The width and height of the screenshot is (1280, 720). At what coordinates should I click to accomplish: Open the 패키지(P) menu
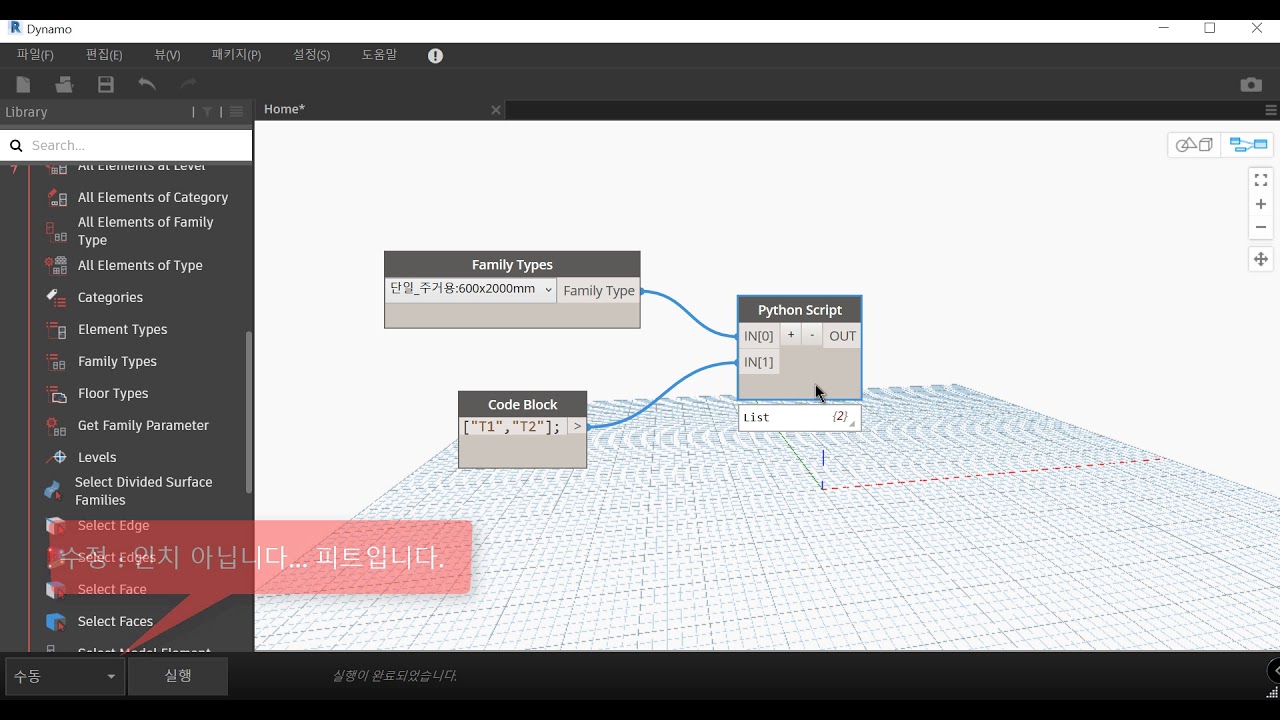(x=236, y=55)
